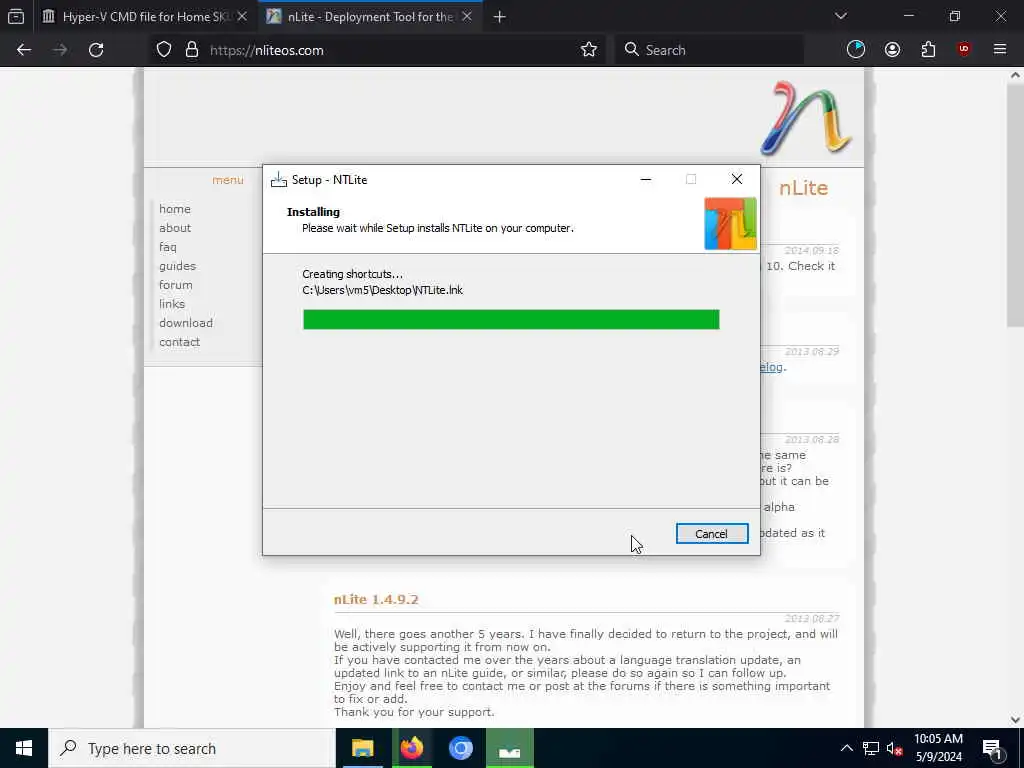This screenshot has width=1024, height=768.
Task: Open the about link in site menu
Action: (x=175, y=228)
